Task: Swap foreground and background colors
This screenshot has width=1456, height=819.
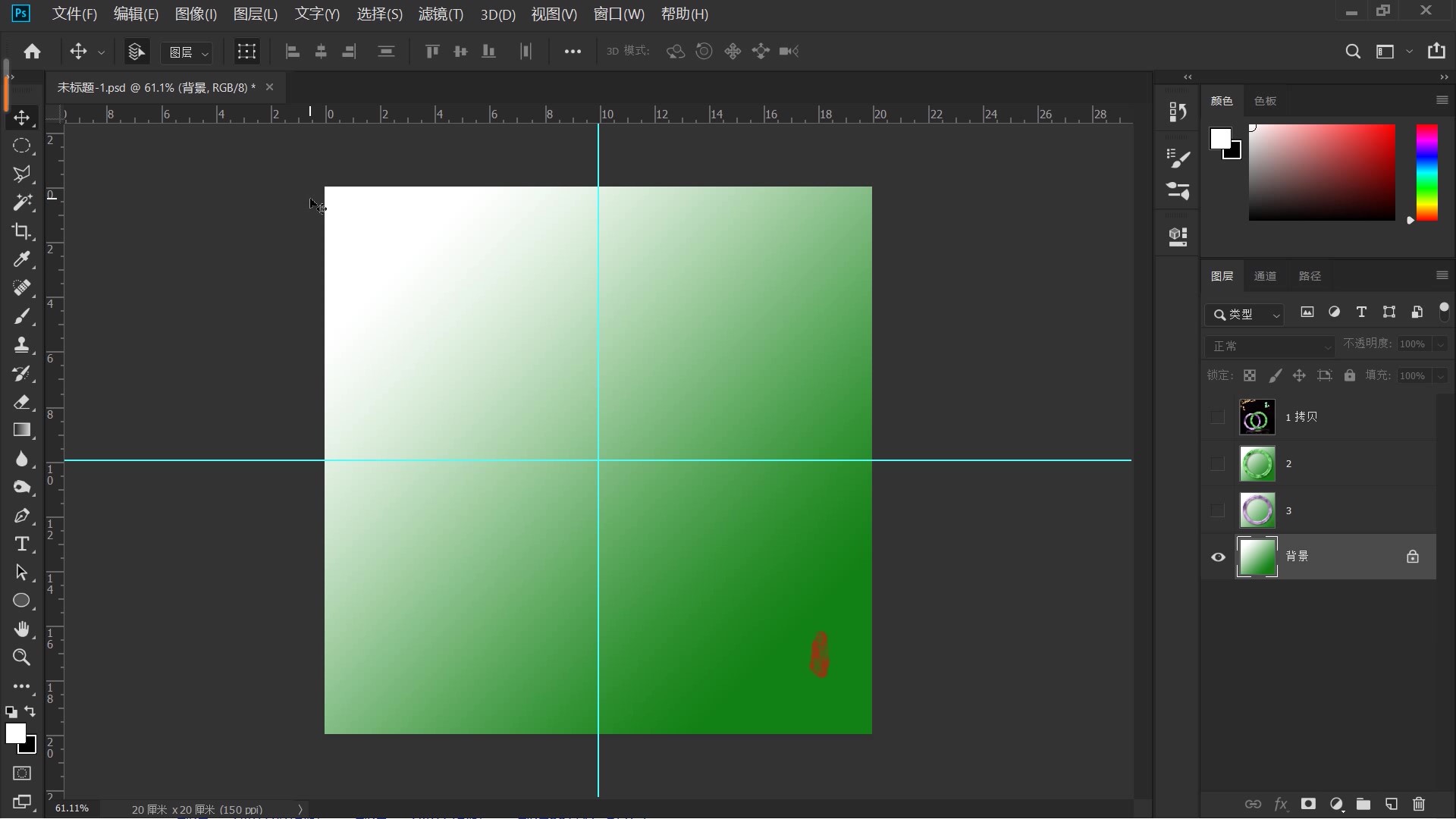Action: [30, 711]
